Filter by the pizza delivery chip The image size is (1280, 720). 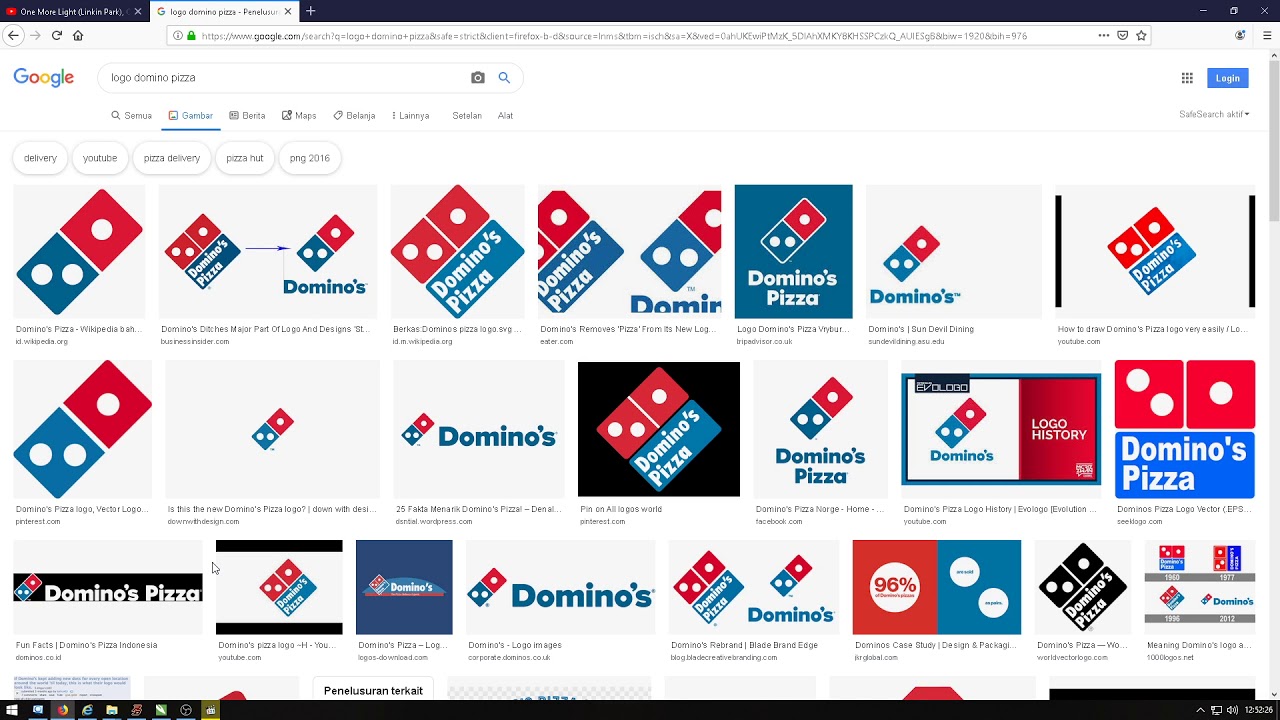click(x=172, y=158)
